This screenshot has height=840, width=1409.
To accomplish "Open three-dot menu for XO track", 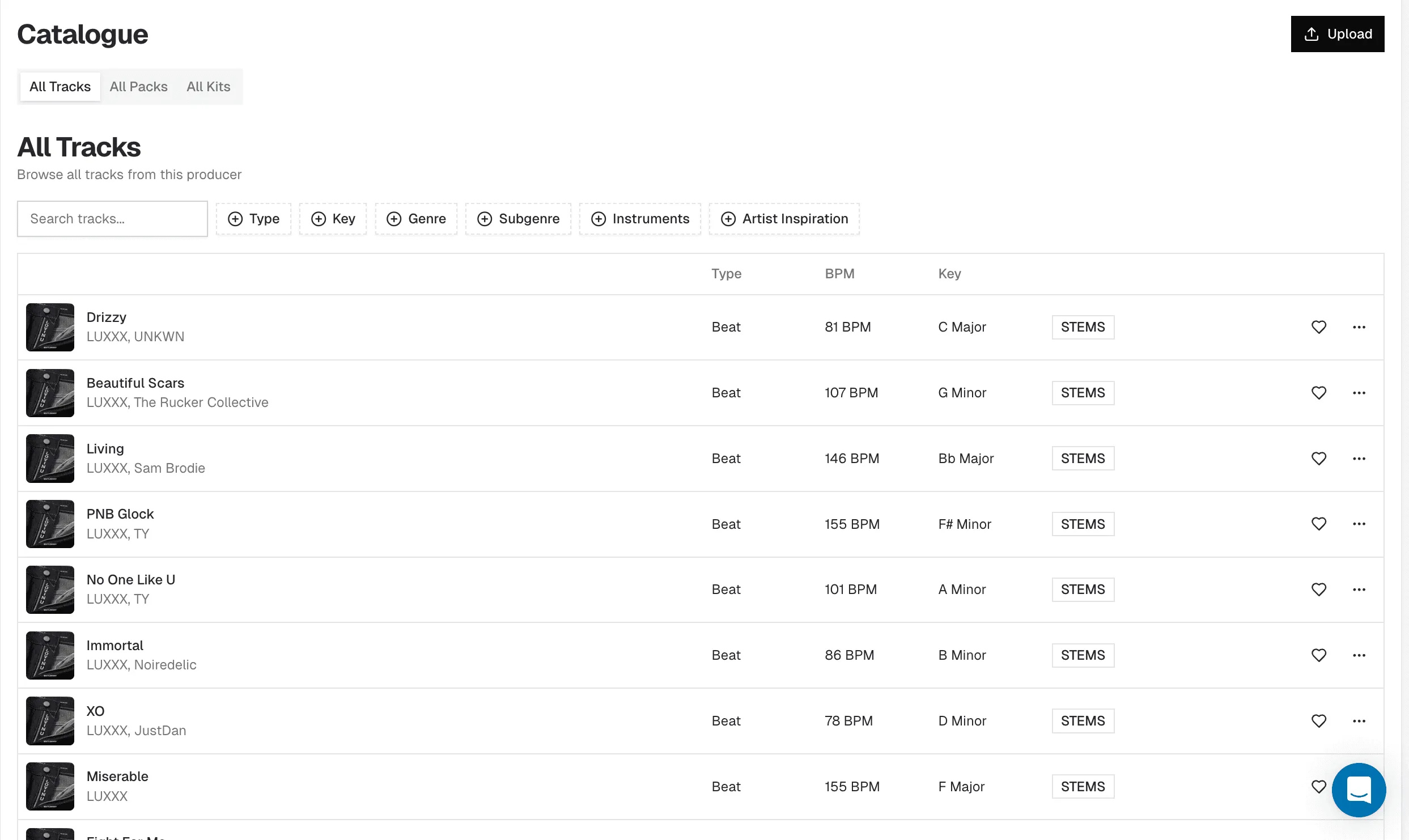I will click(1359, 721).
